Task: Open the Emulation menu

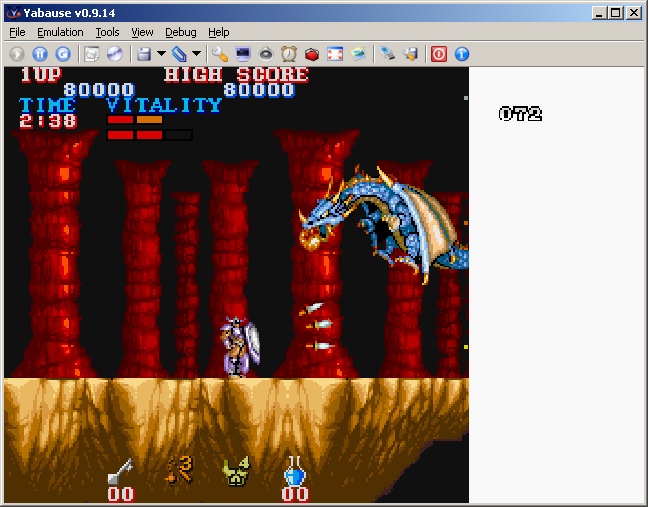Action: click(x=60, y=32)
